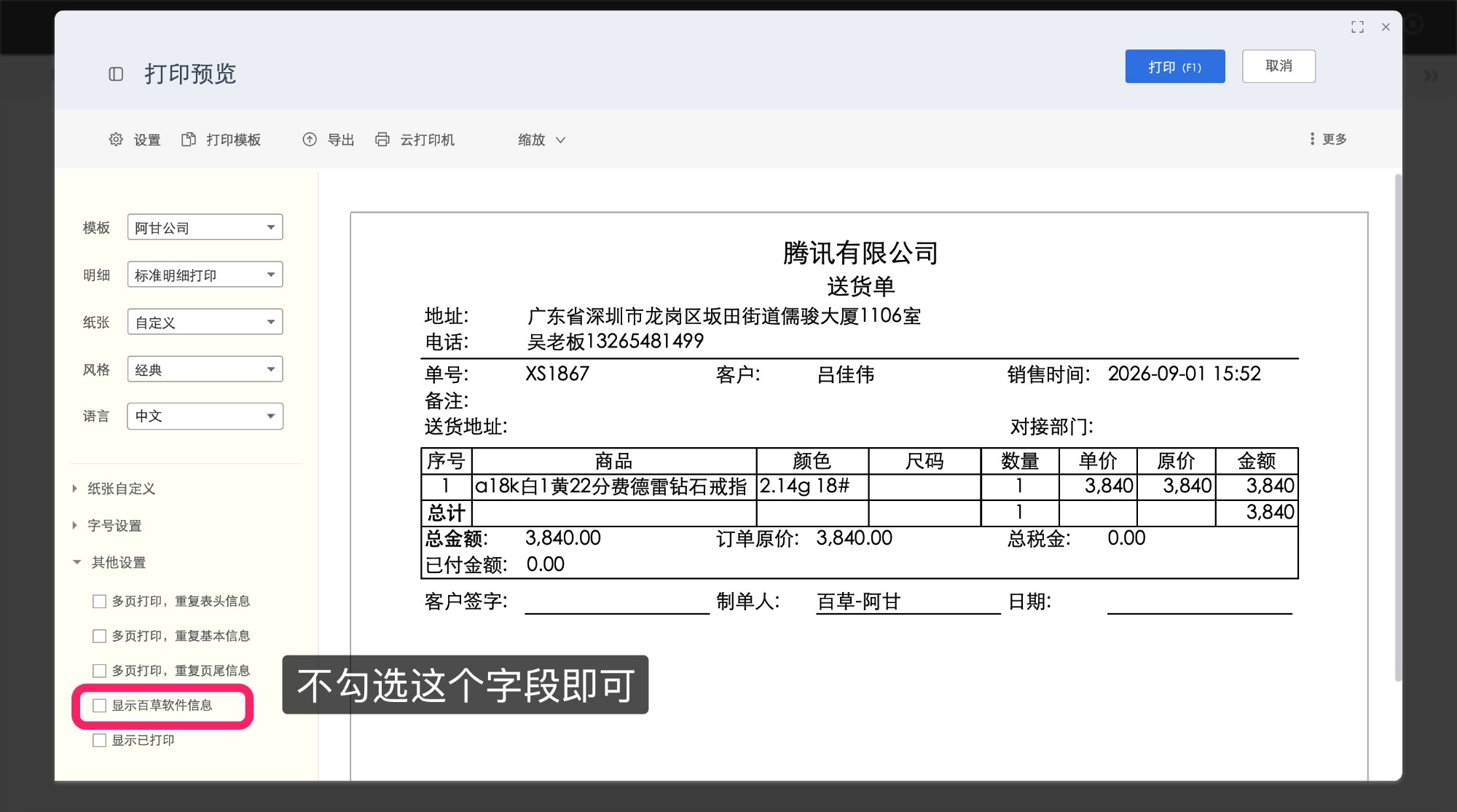The image size is (1457, 812).
Task: Click the 导出 toolbar label
Action: click(x=341, y=140)
